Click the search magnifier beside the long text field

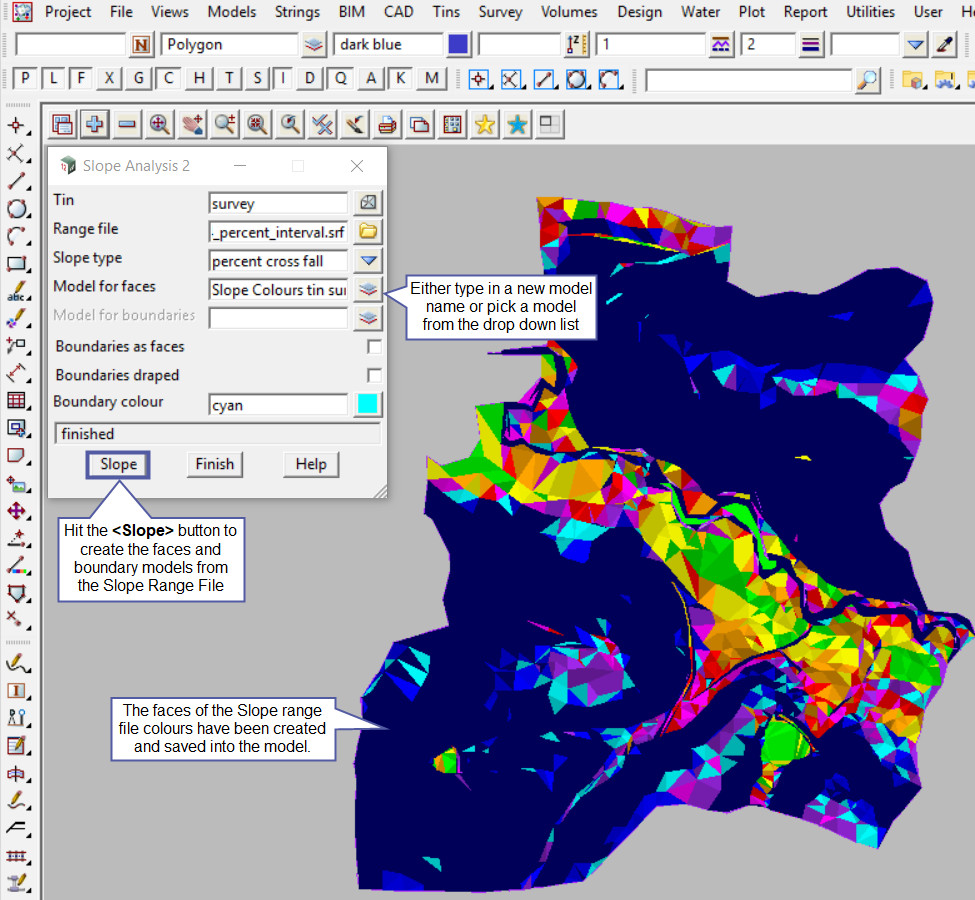[x=868, y=80]
